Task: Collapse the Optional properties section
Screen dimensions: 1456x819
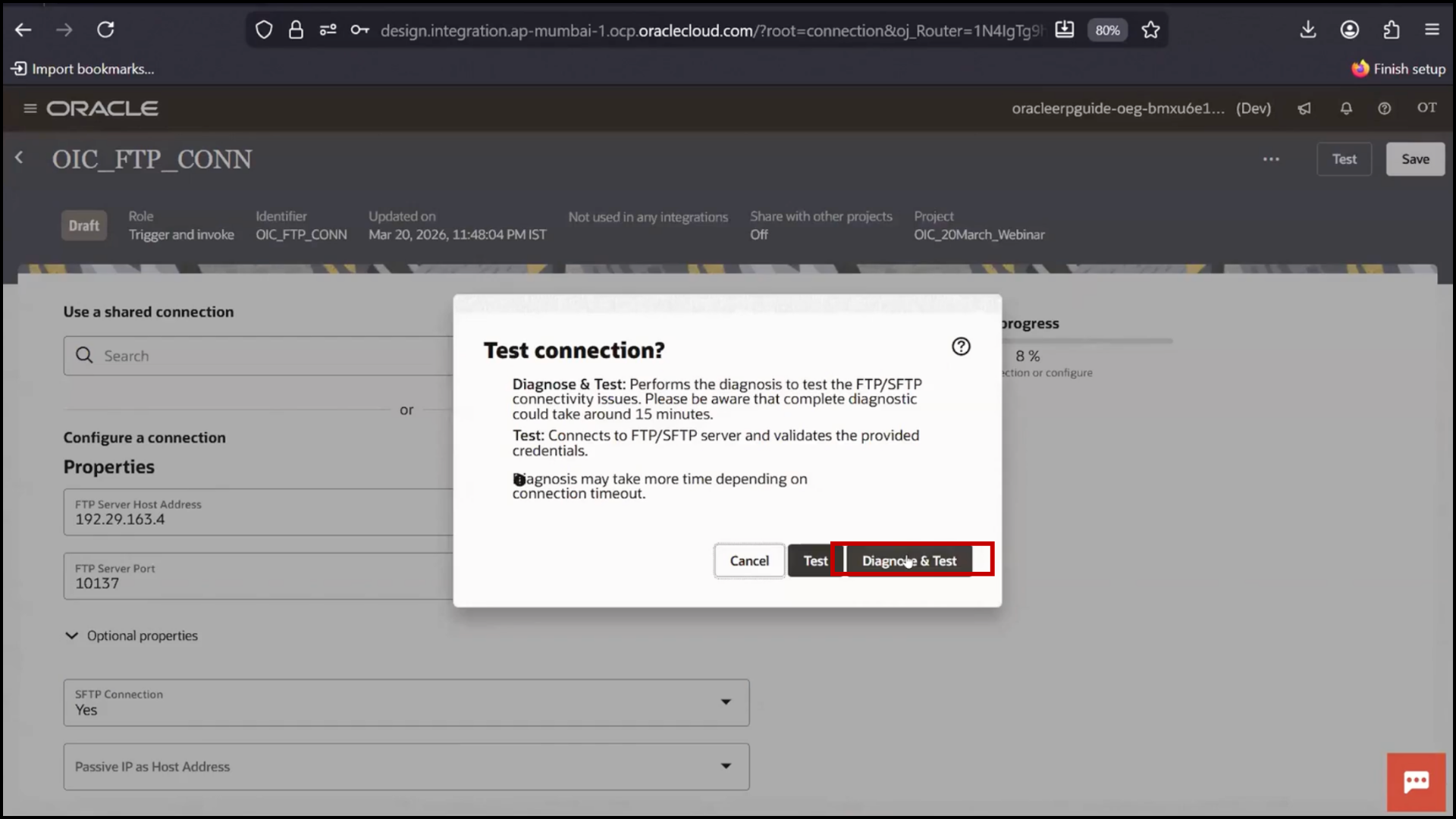Action: 131,635
